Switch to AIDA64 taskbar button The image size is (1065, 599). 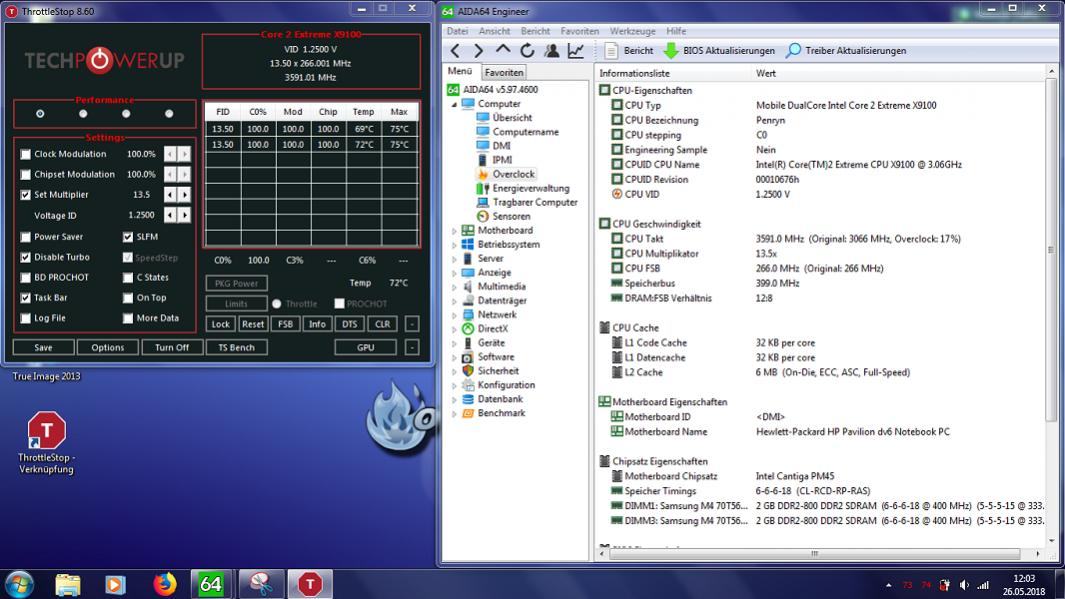point(211,584)
